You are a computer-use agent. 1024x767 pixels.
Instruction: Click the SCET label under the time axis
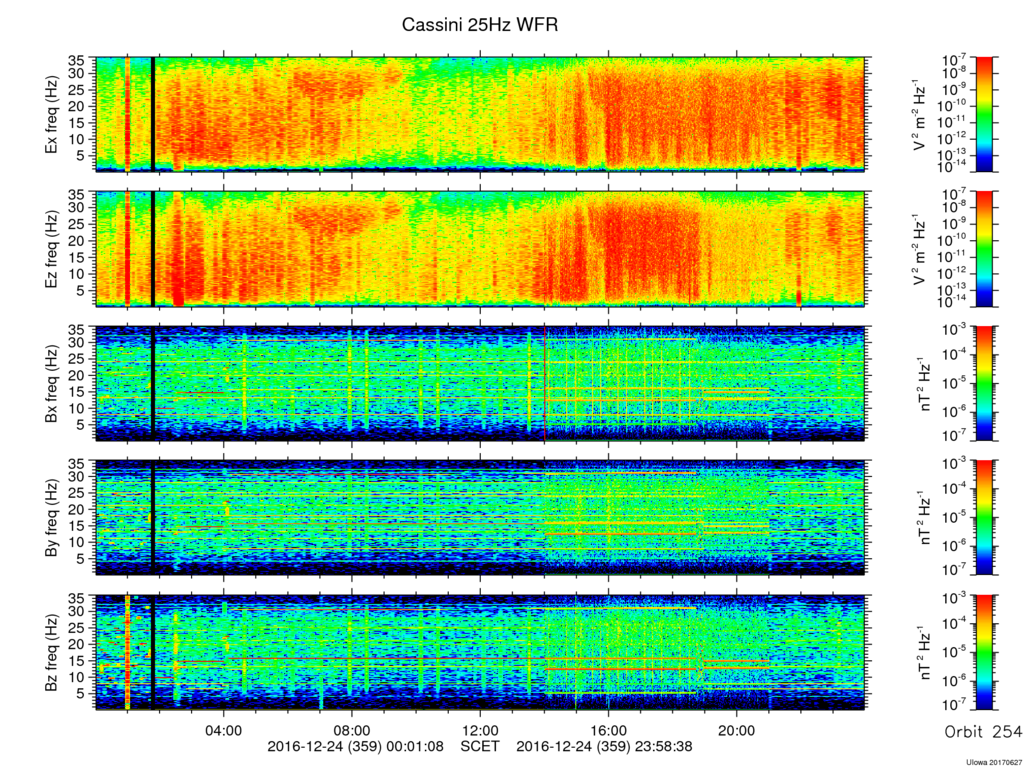(x=480, y=746)
